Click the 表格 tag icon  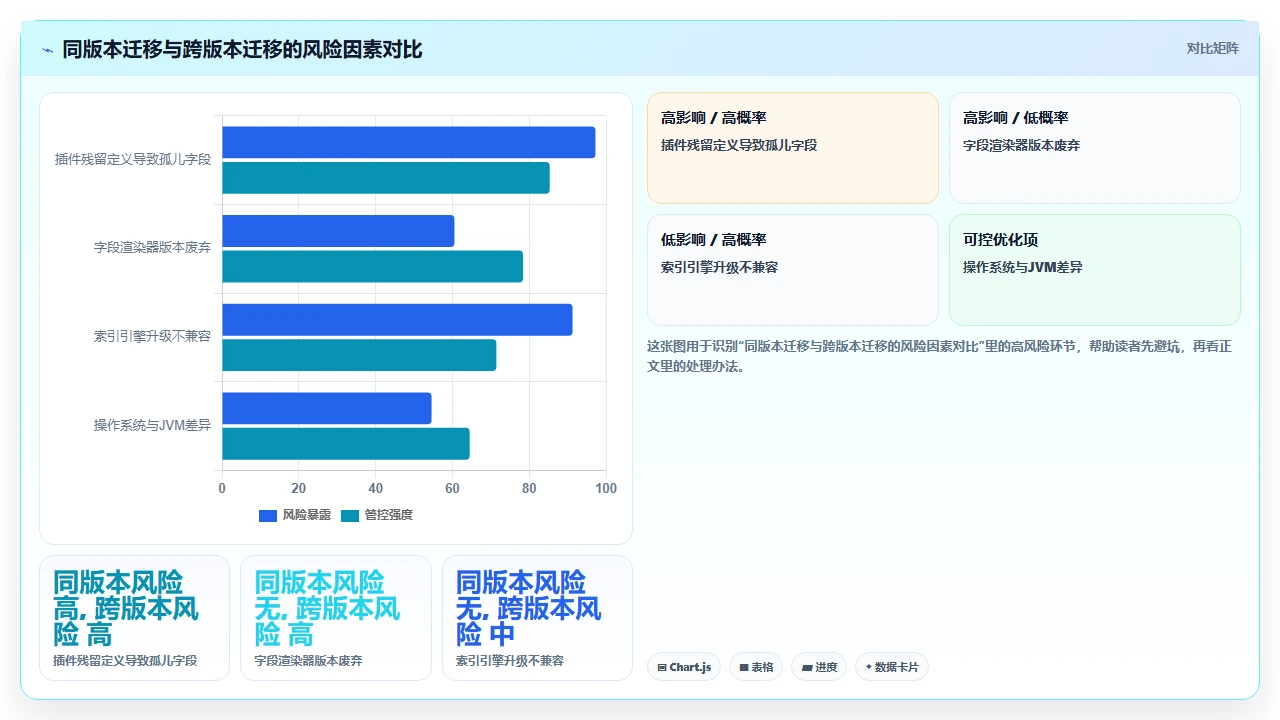tap(744, 667)
